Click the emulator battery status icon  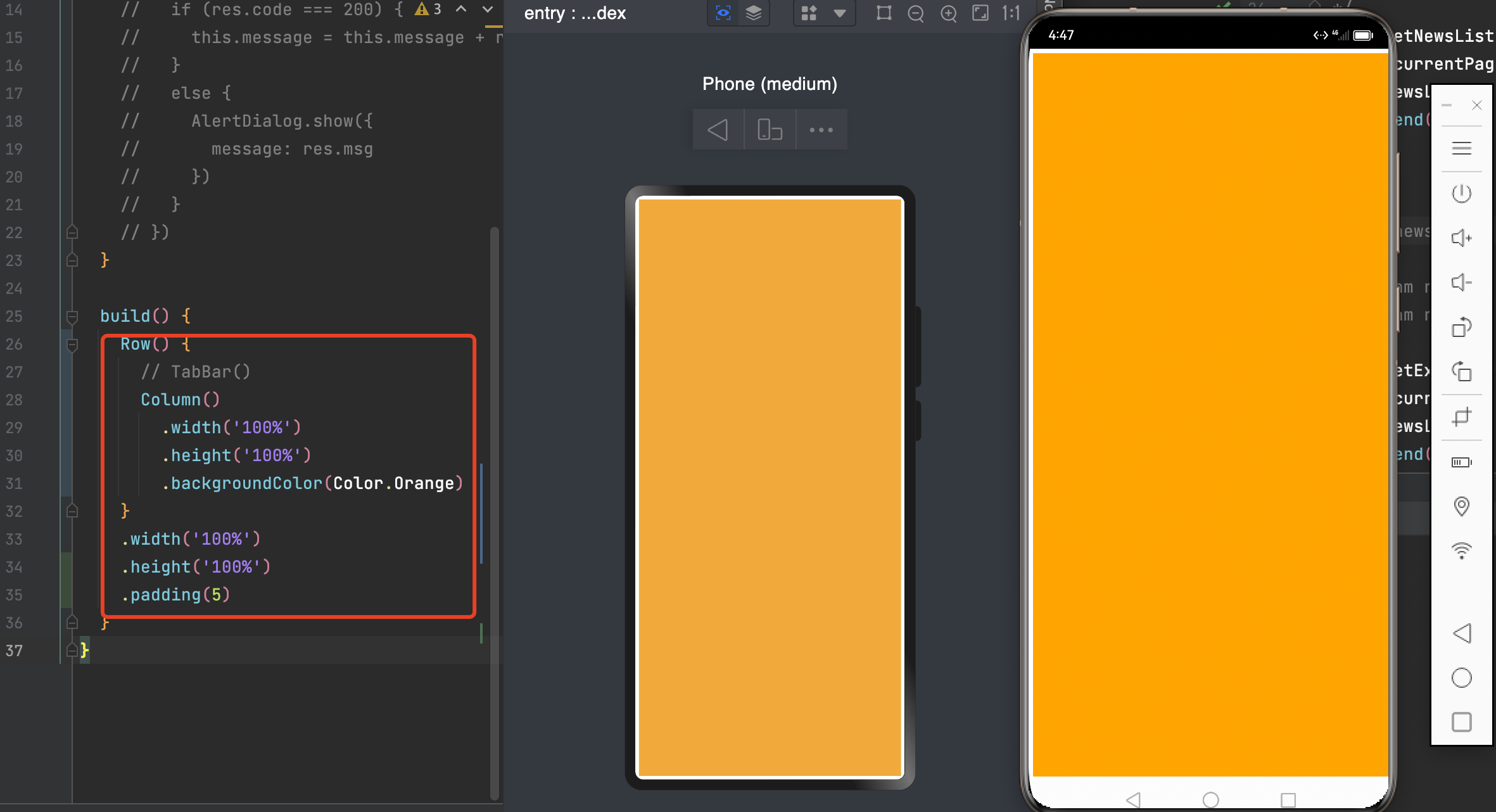point(1362,35)
